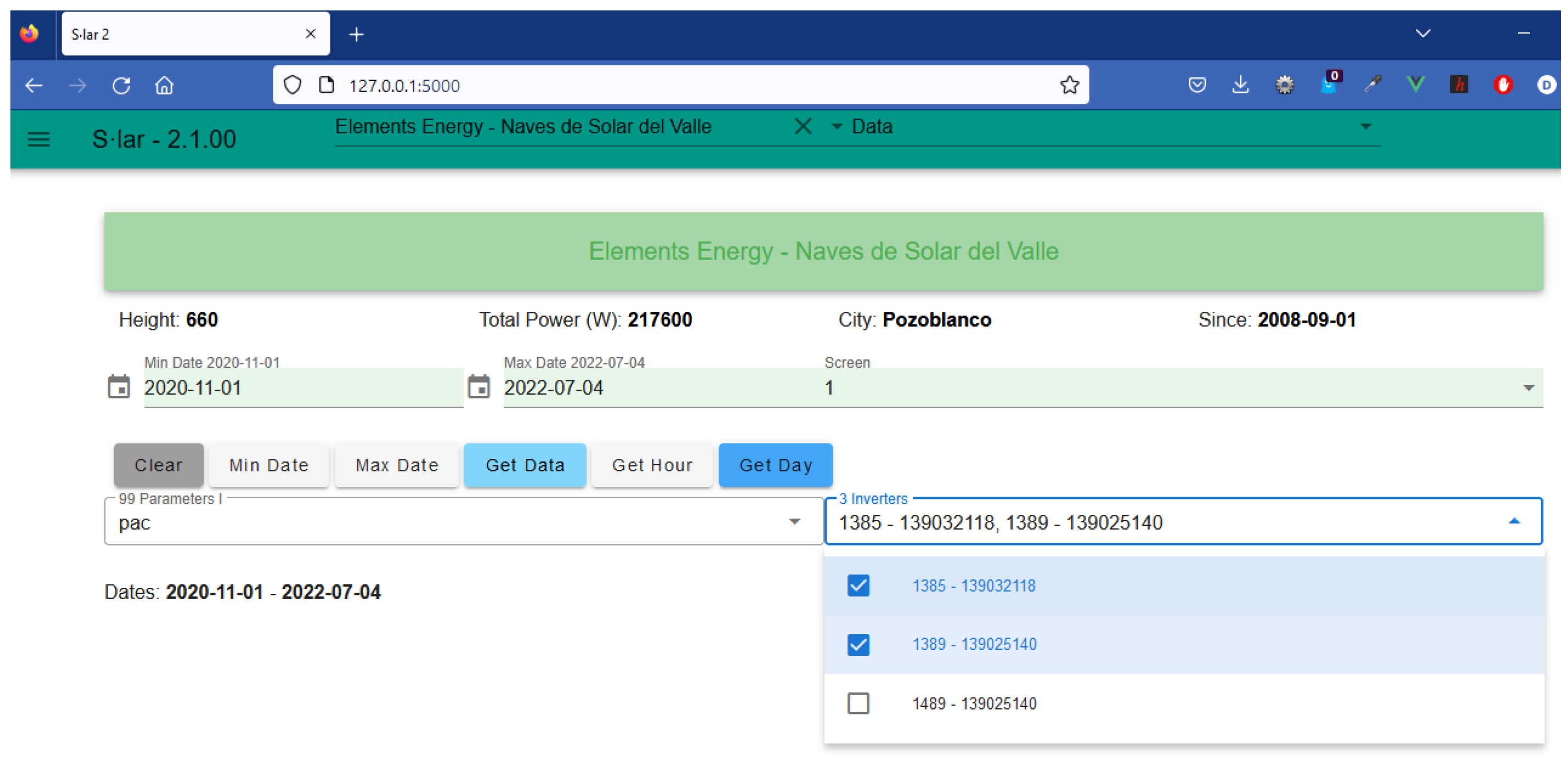This screenshot has height=758, width=1568.
Task: Click the Min Date calendar icon
Action: (119, 386)
